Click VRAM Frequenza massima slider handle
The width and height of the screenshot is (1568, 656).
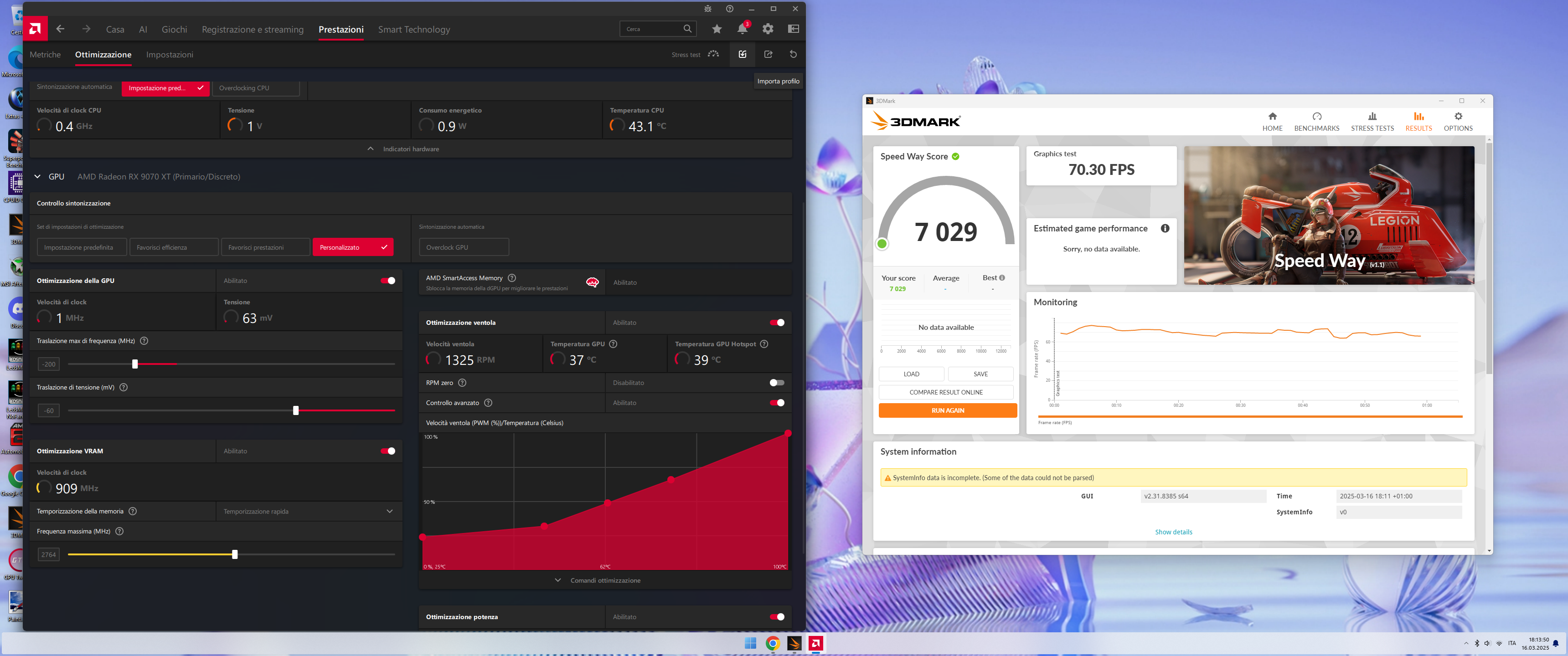(235, 554)
